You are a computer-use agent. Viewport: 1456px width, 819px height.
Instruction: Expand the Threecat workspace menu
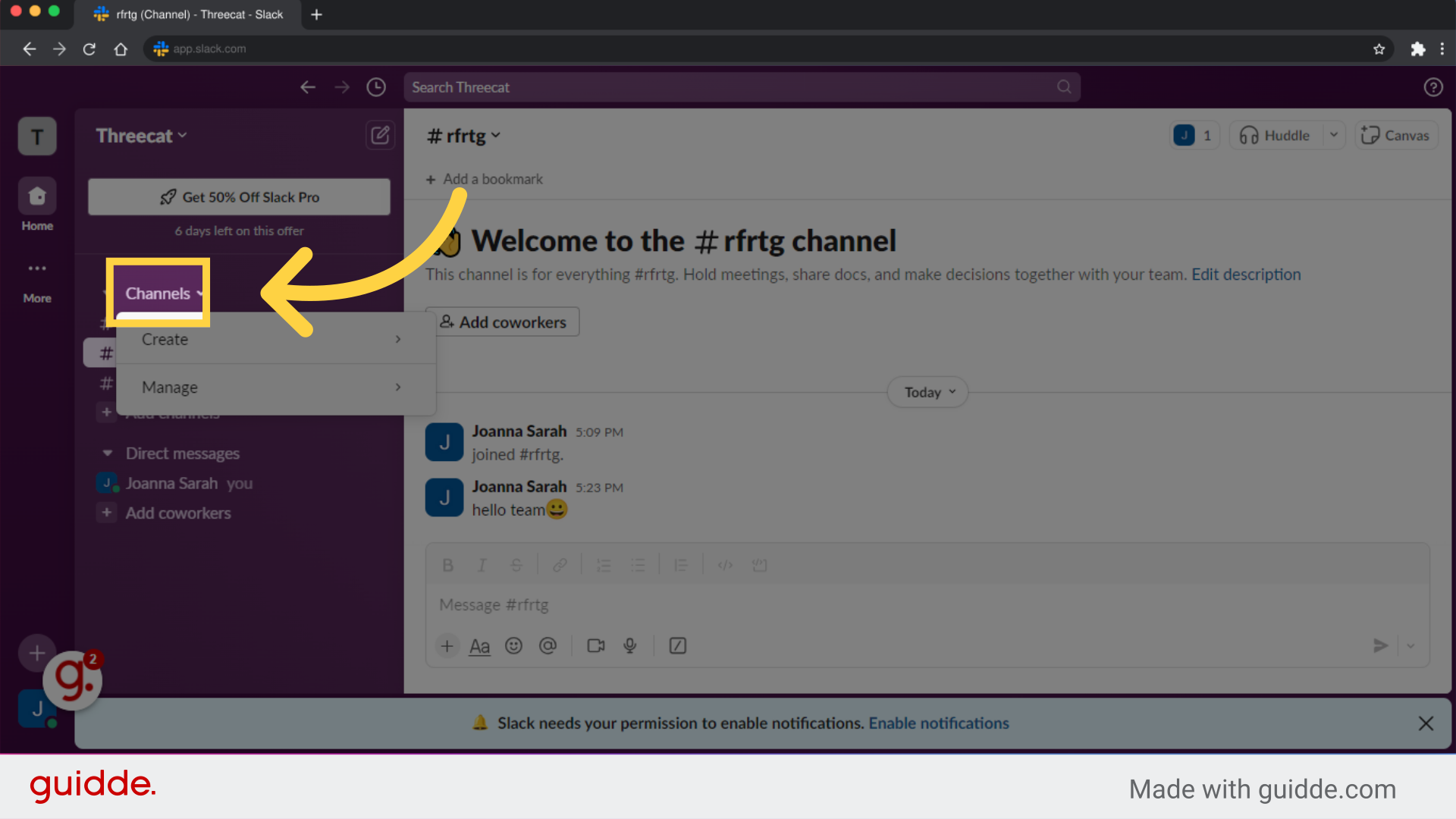[x=141, y=135]
